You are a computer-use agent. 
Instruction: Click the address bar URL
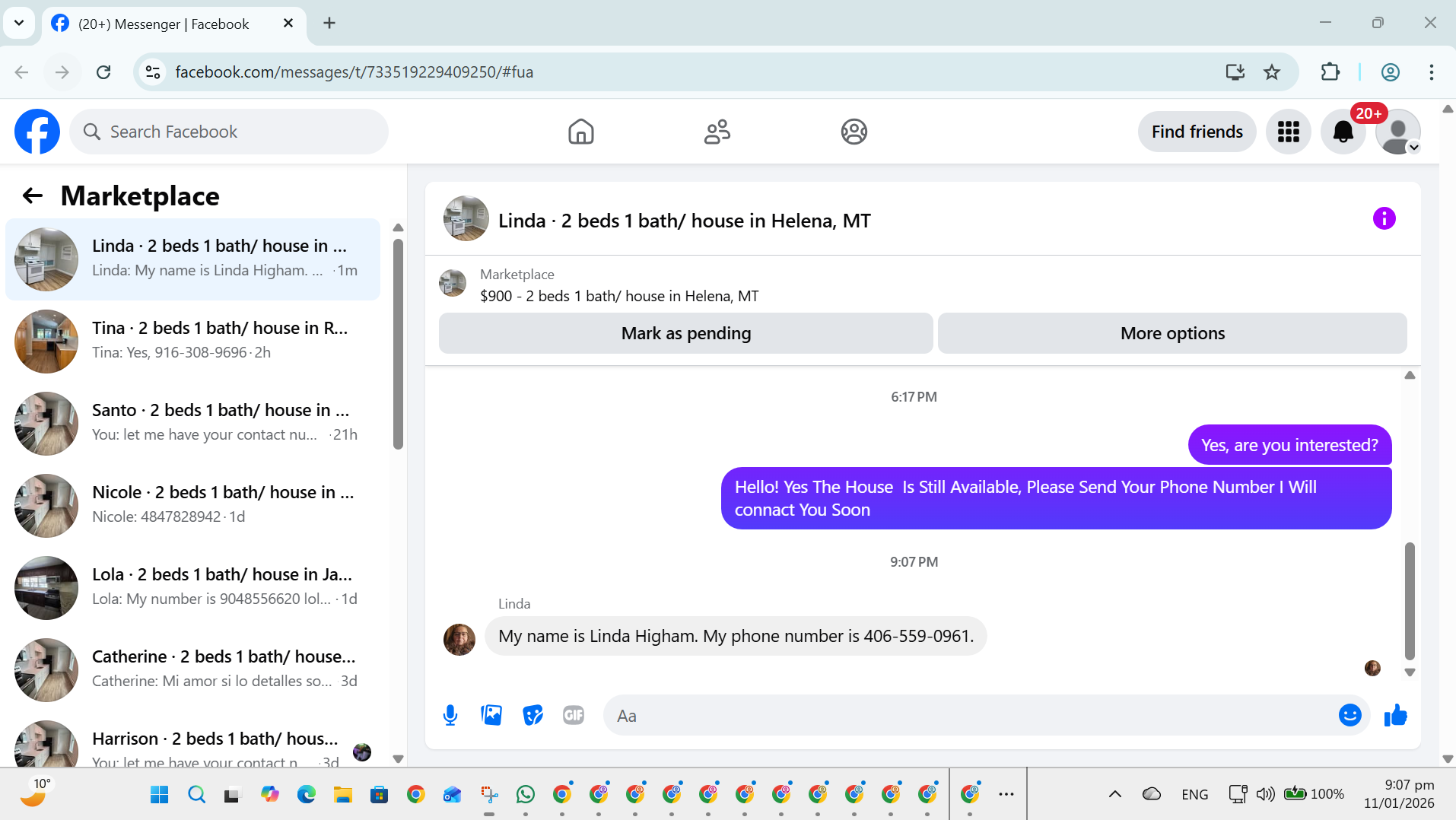(354, 72)
